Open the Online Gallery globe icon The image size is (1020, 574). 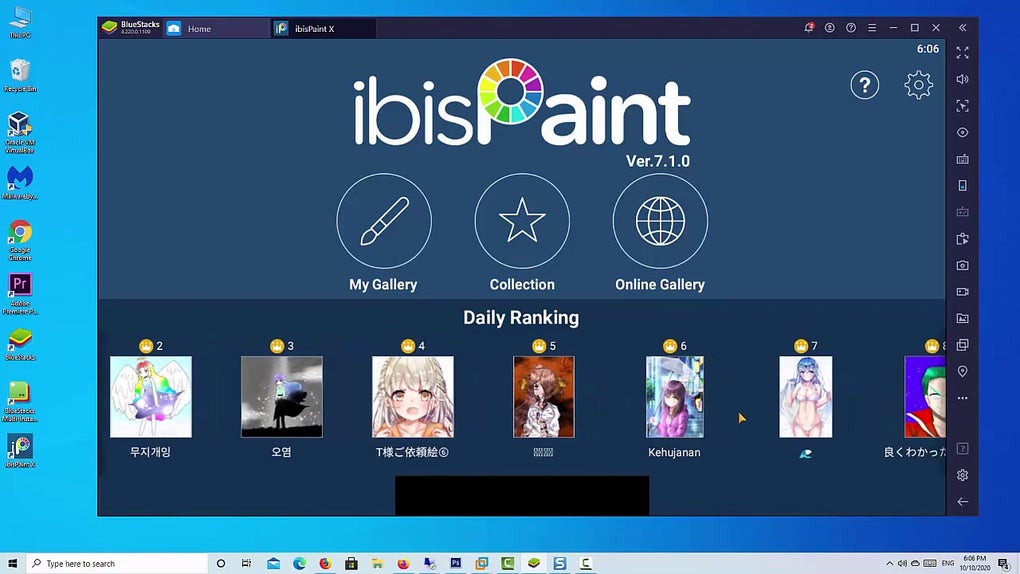[x=660, y=221]
